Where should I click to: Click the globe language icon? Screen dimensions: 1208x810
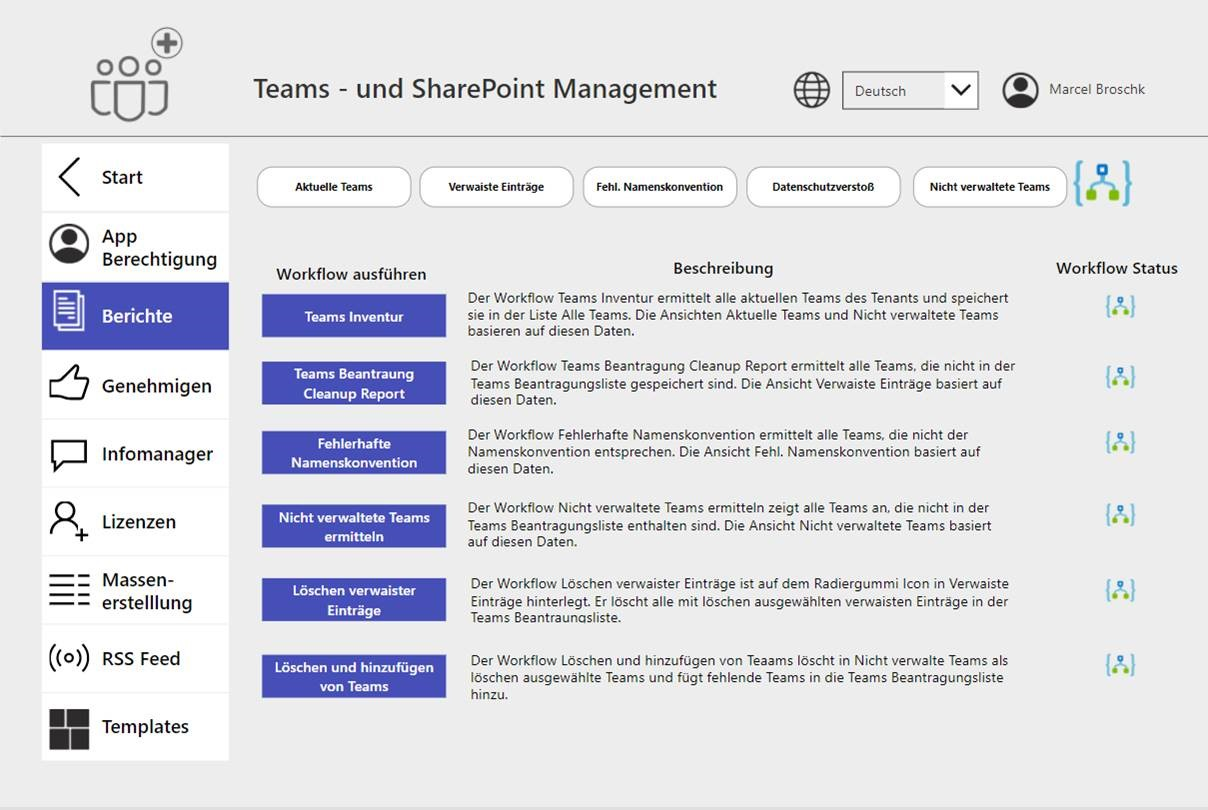click(811, 90)
